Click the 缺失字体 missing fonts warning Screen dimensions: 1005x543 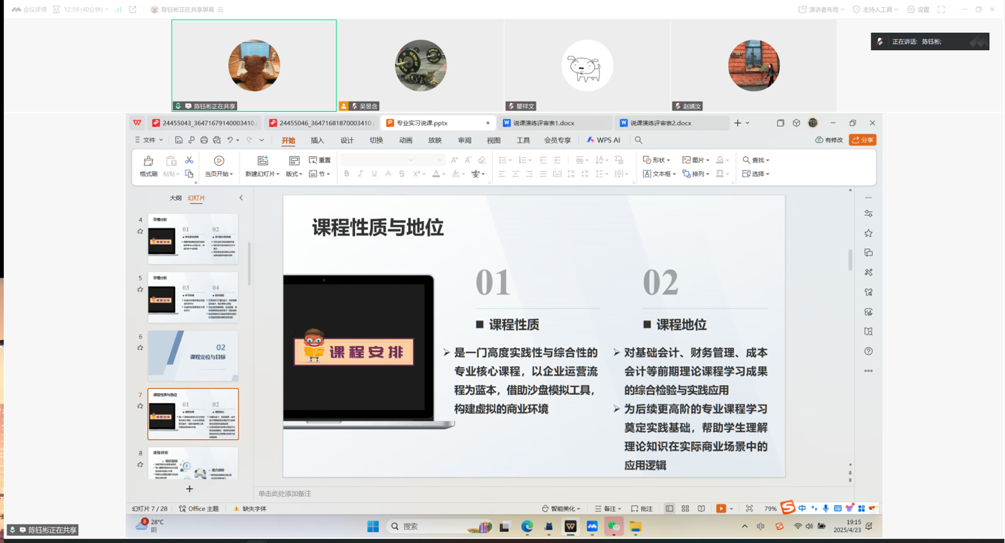[x=252, y=509]
